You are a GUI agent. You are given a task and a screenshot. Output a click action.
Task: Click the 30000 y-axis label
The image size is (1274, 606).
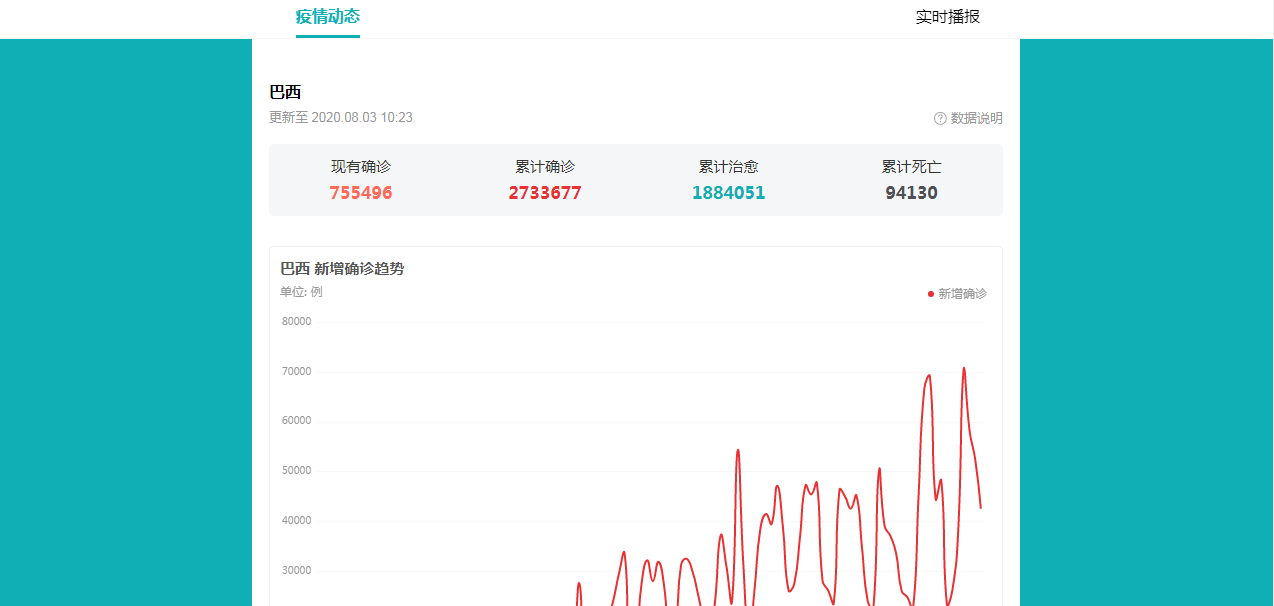[x=296, y=571]
